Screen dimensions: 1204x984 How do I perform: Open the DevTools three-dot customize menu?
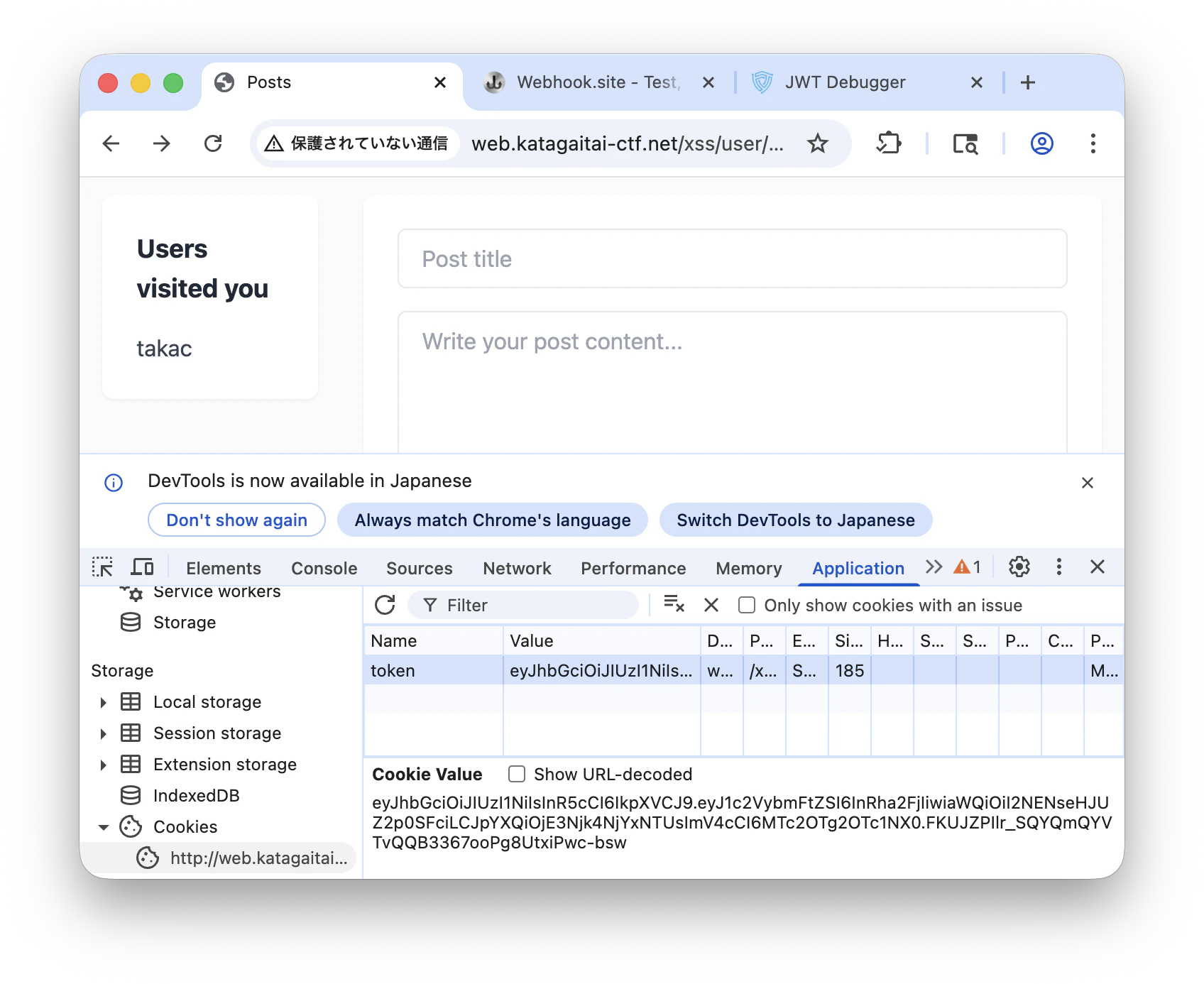[x=1058, y=567]
